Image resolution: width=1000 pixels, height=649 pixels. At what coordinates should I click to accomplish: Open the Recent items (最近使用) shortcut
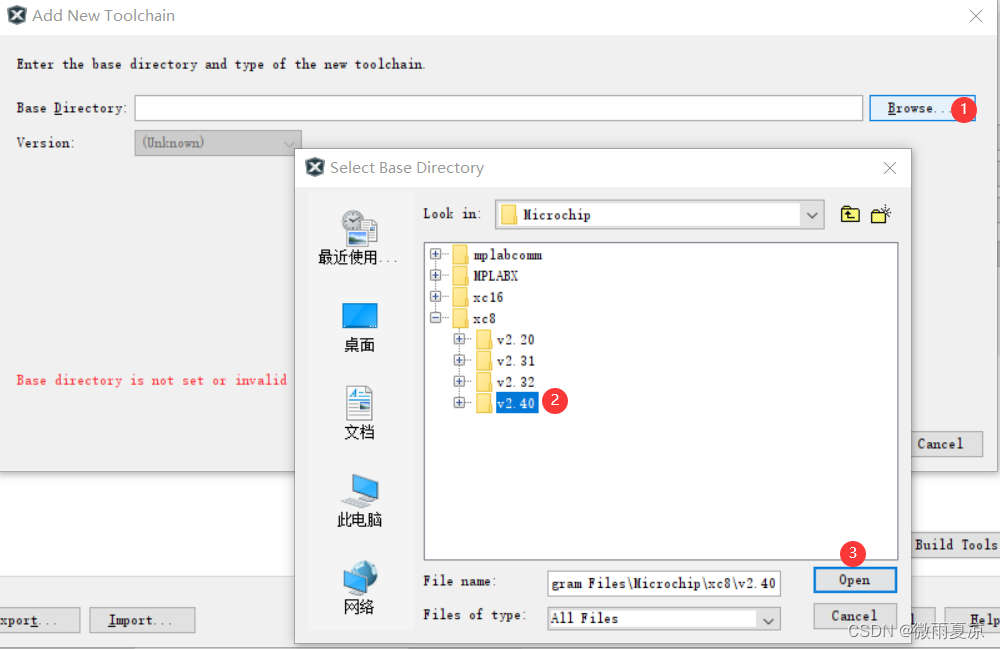point(358,238)
